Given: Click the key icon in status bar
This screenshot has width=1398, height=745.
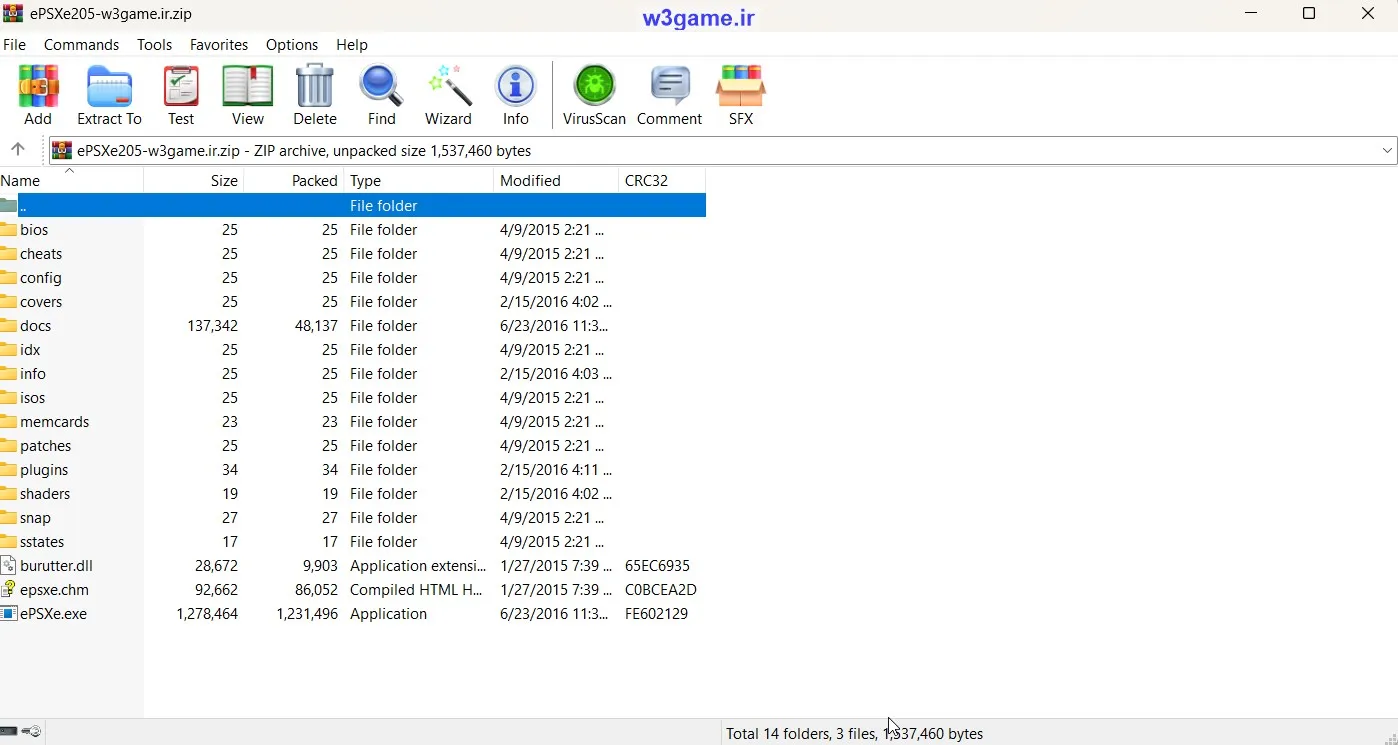Looking at the screenshot, I should 31,732.
